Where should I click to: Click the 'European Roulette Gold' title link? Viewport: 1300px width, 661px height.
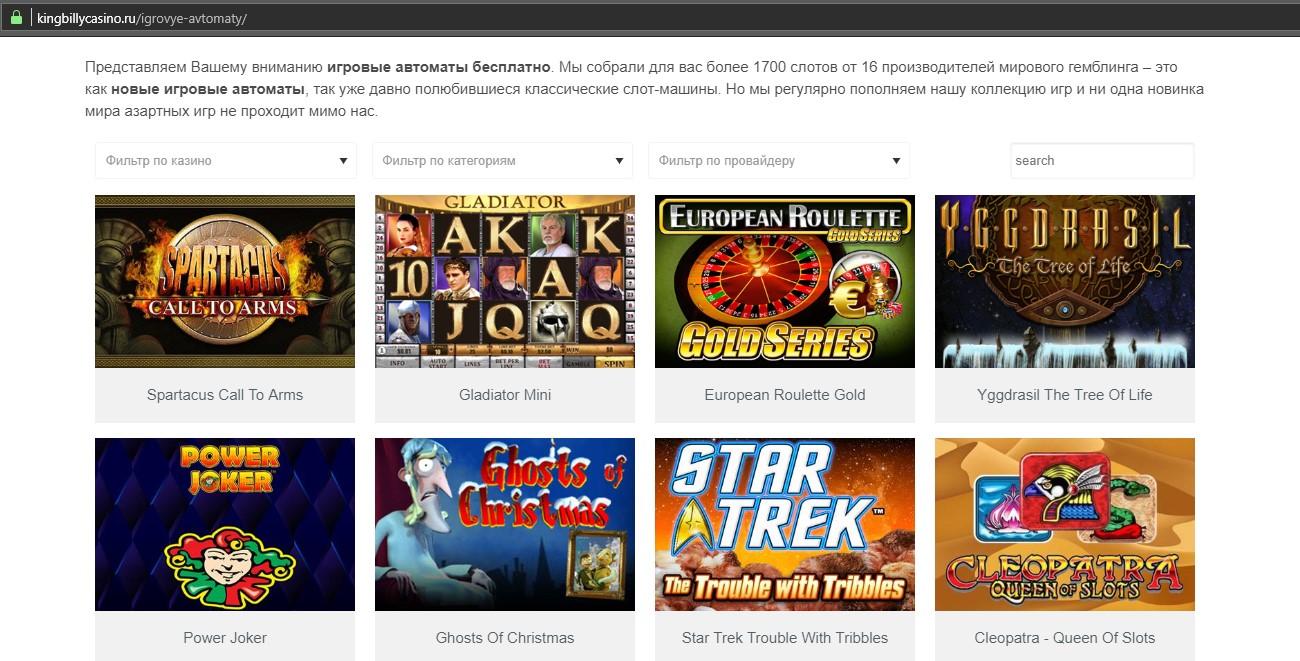pos(785,395)
